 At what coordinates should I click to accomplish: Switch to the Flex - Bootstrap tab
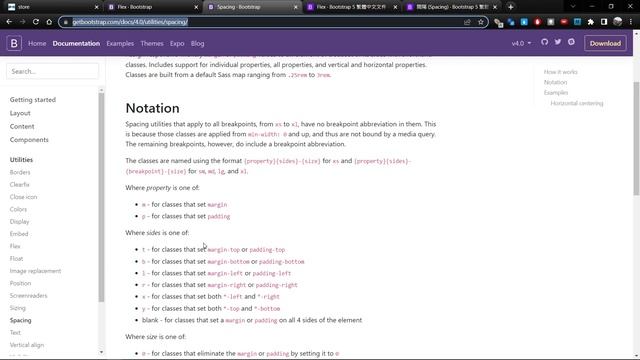[x=152, y=7]
